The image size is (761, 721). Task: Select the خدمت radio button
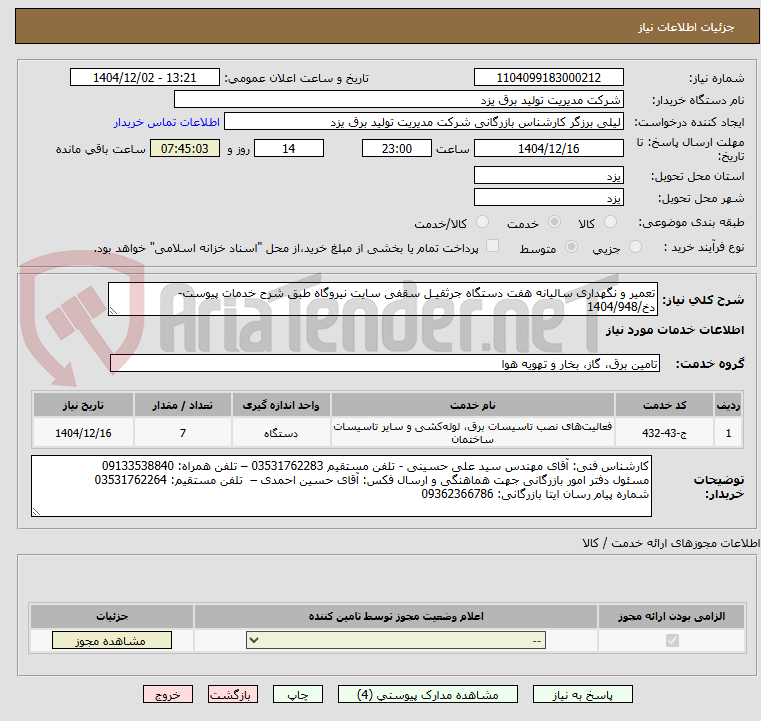[x=554, y=222]
